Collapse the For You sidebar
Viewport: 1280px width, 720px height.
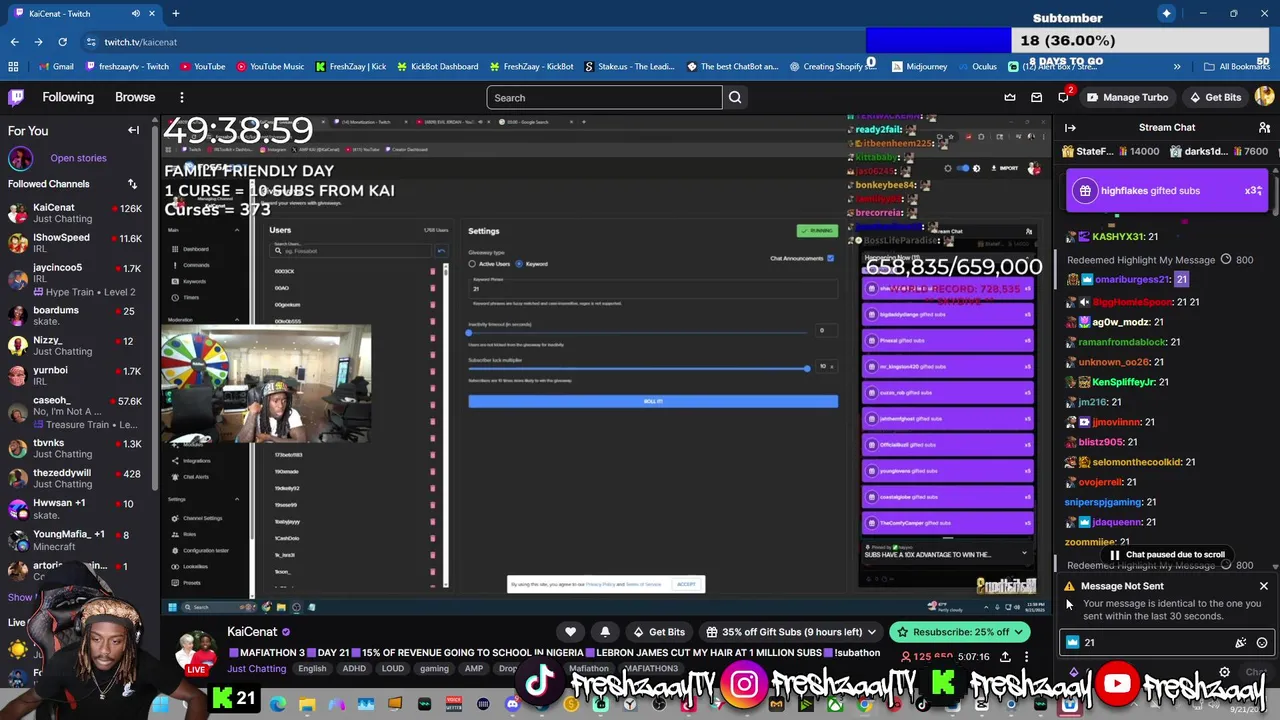coord(133,130)
